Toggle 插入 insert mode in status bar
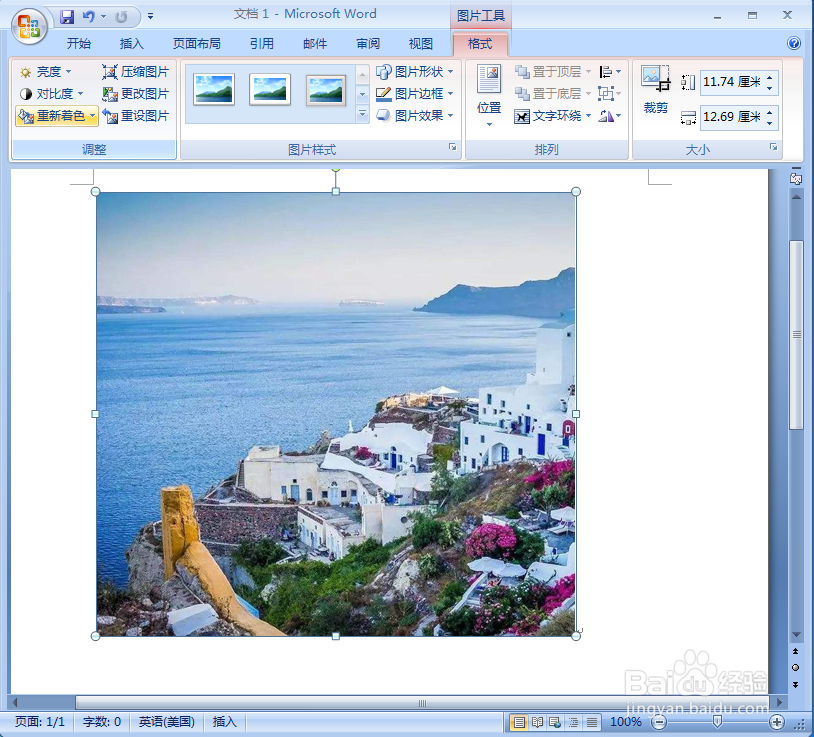 pos(224,722)
